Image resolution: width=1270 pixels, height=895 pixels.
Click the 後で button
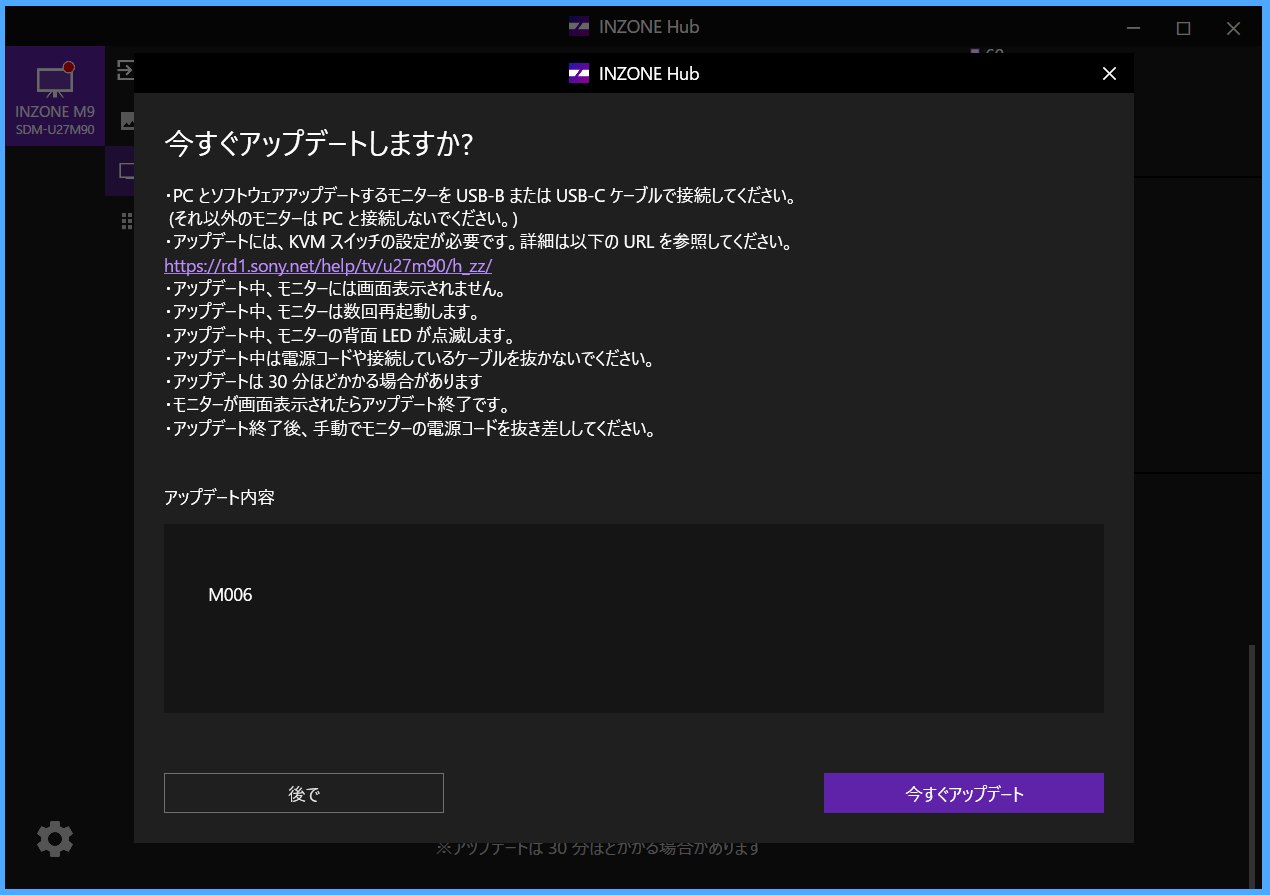point(304,793)
